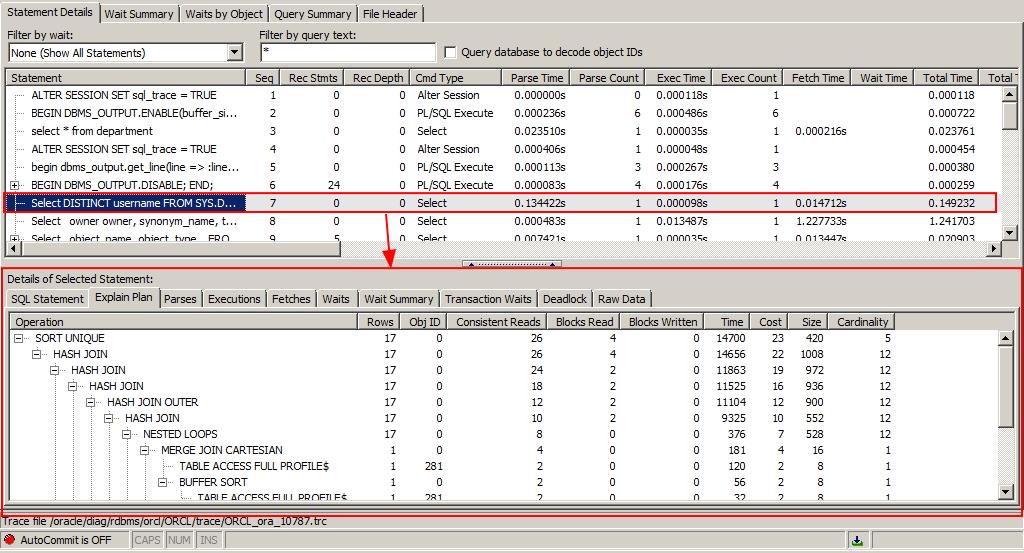The height and width of the screenshot is (553, 1024).
Task: Toggle Query database to decode object IDs
Action: pos(451,52)
